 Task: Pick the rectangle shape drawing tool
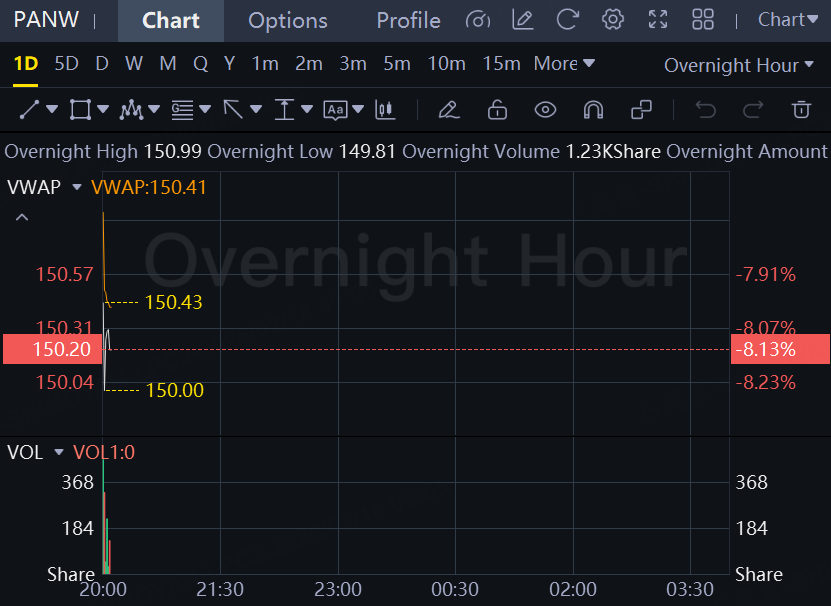80,109
